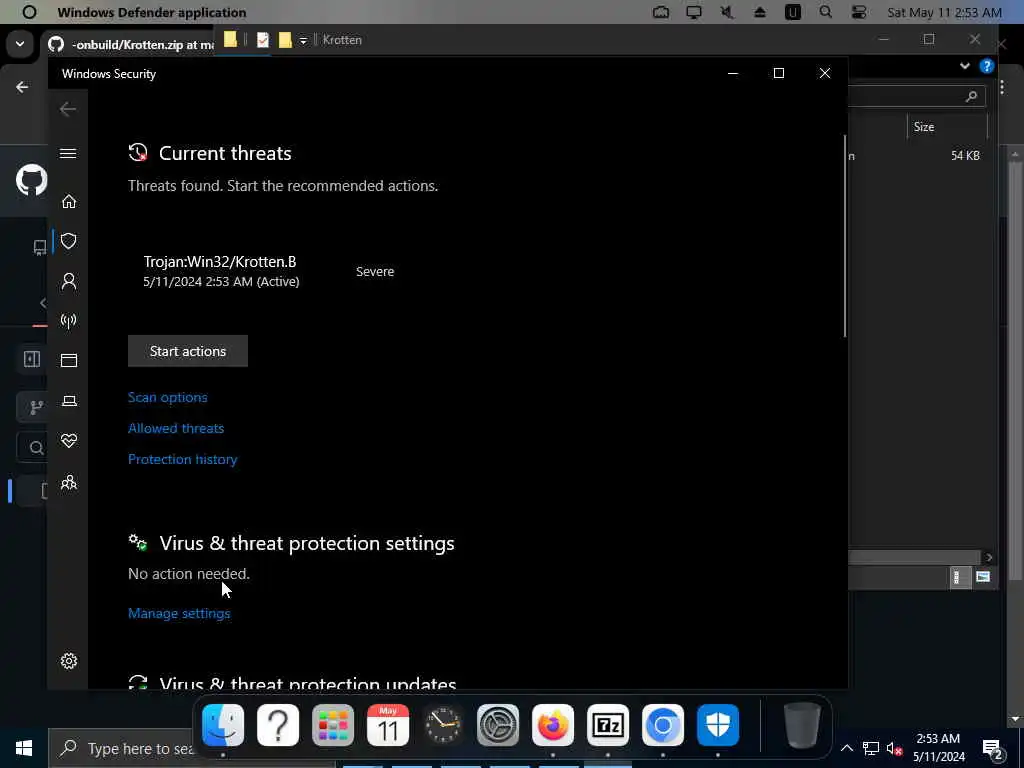The width and height of the screenshot is (1024, 768).
Task: Click the Windows Security back arrow
Action: (x=68, y=109)
